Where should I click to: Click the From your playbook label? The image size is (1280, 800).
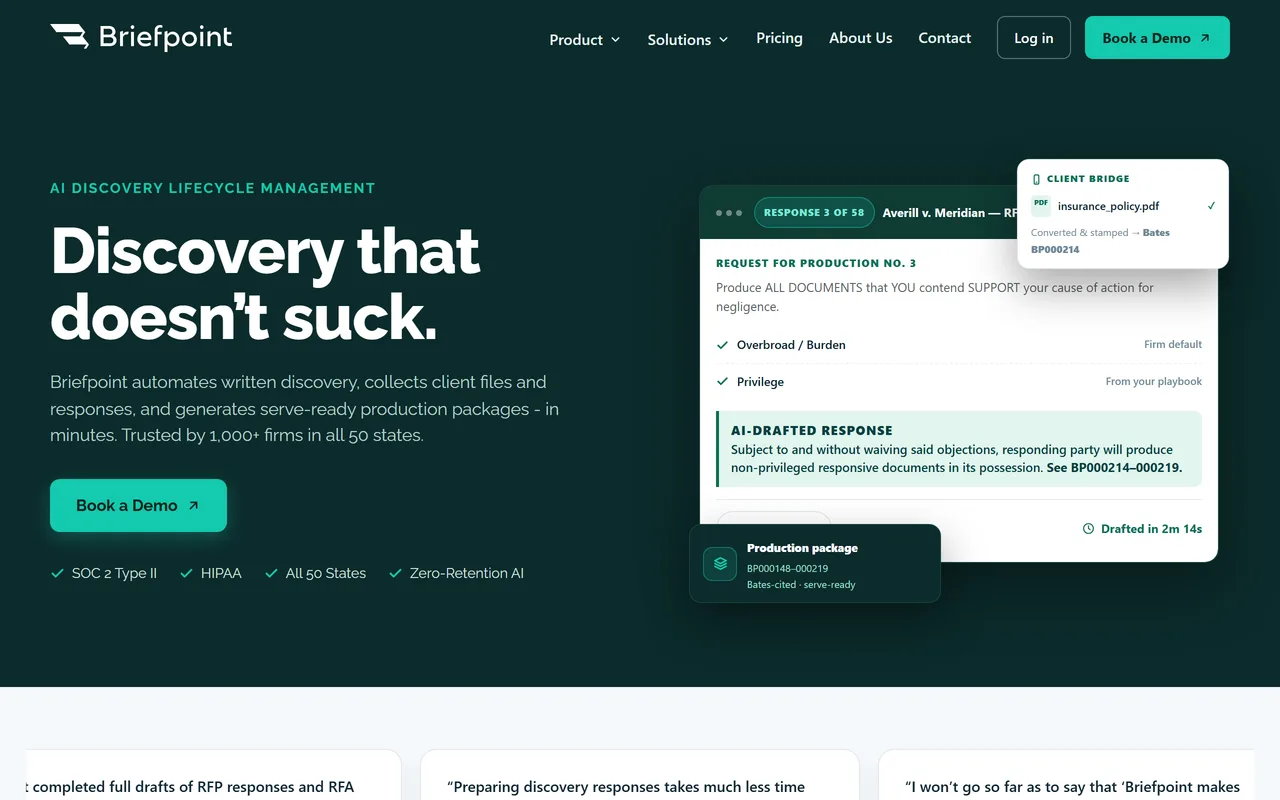point(1154,381)
